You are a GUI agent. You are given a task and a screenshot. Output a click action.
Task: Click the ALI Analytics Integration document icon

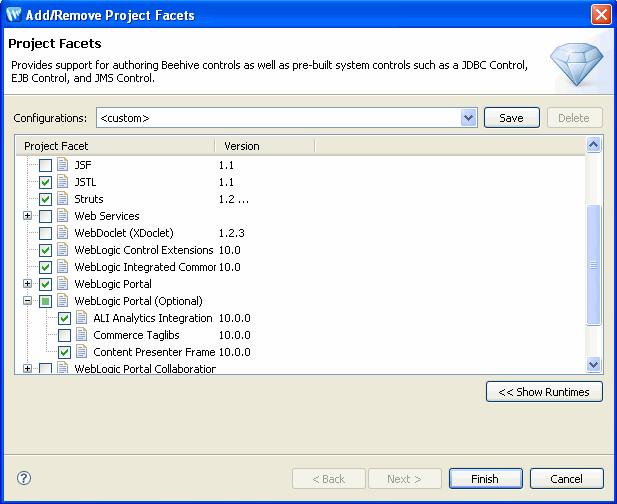click(81, 317)
